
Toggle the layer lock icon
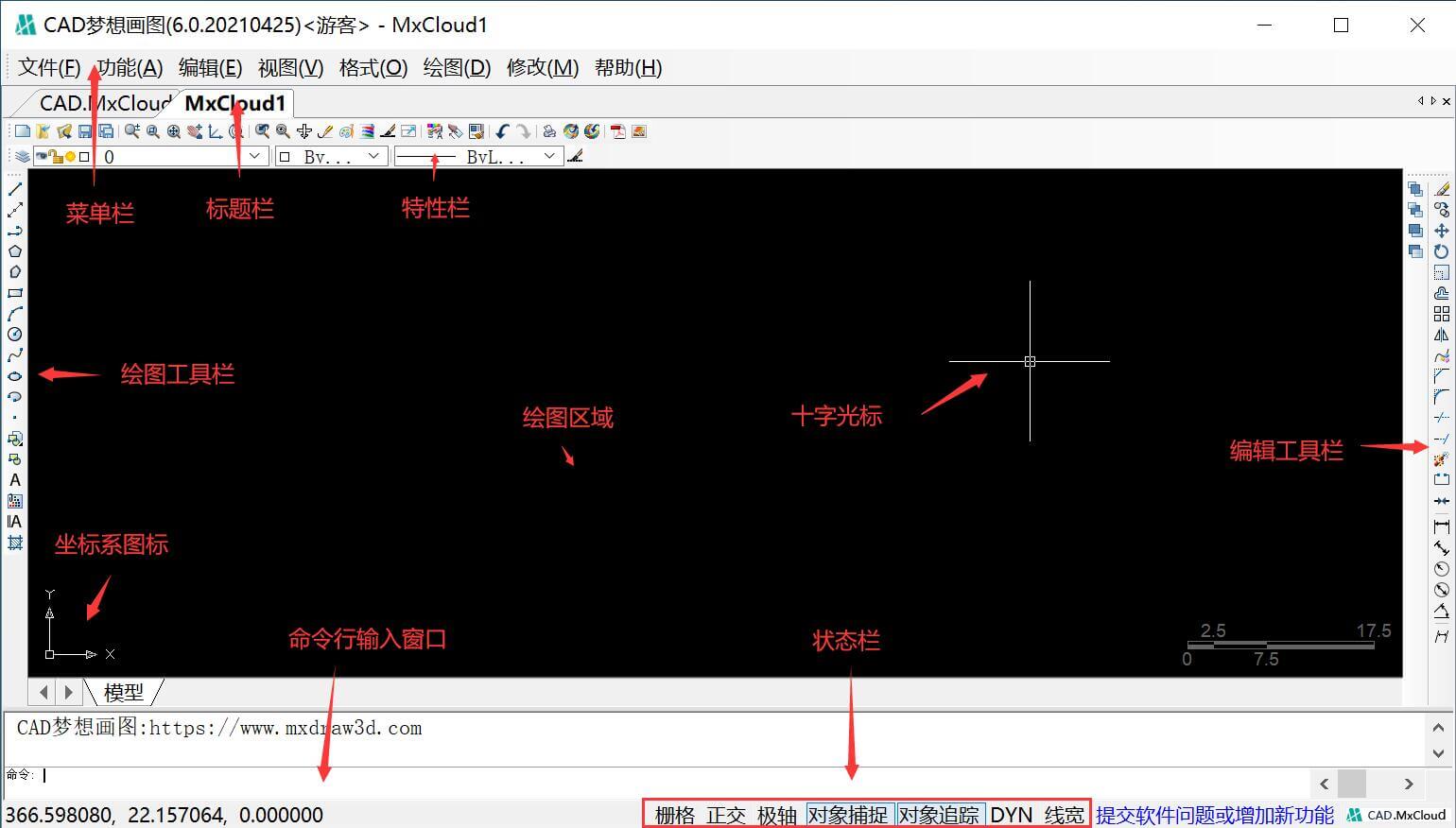pos(57,157)
